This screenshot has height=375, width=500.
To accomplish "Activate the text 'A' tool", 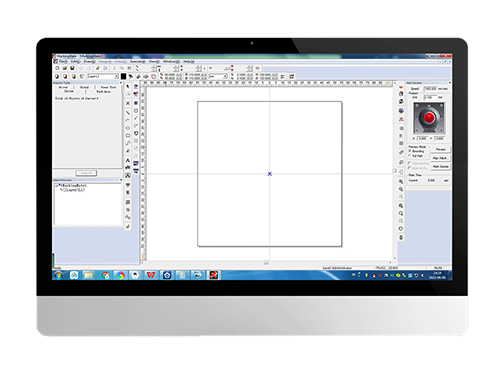I will point(128,160).
